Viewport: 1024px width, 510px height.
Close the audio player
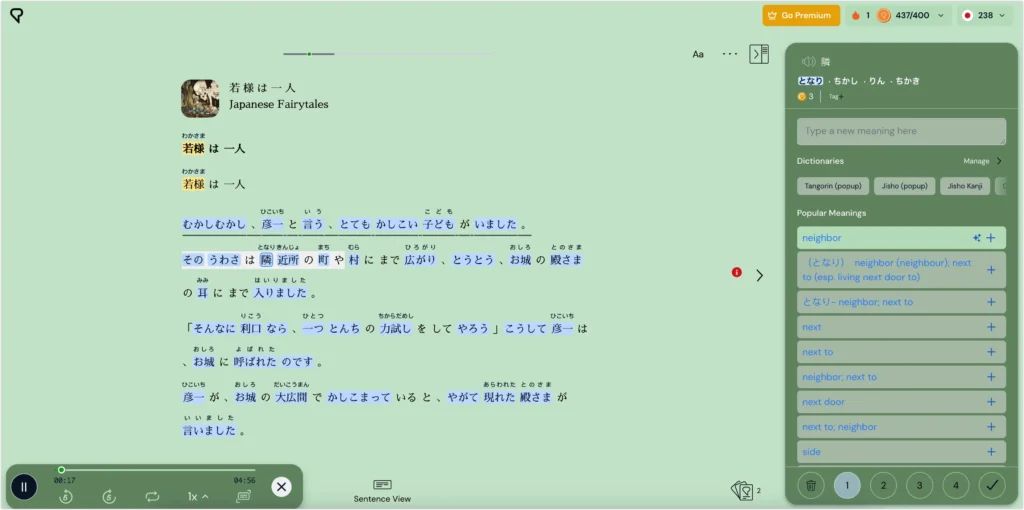[x=281, y=486]
